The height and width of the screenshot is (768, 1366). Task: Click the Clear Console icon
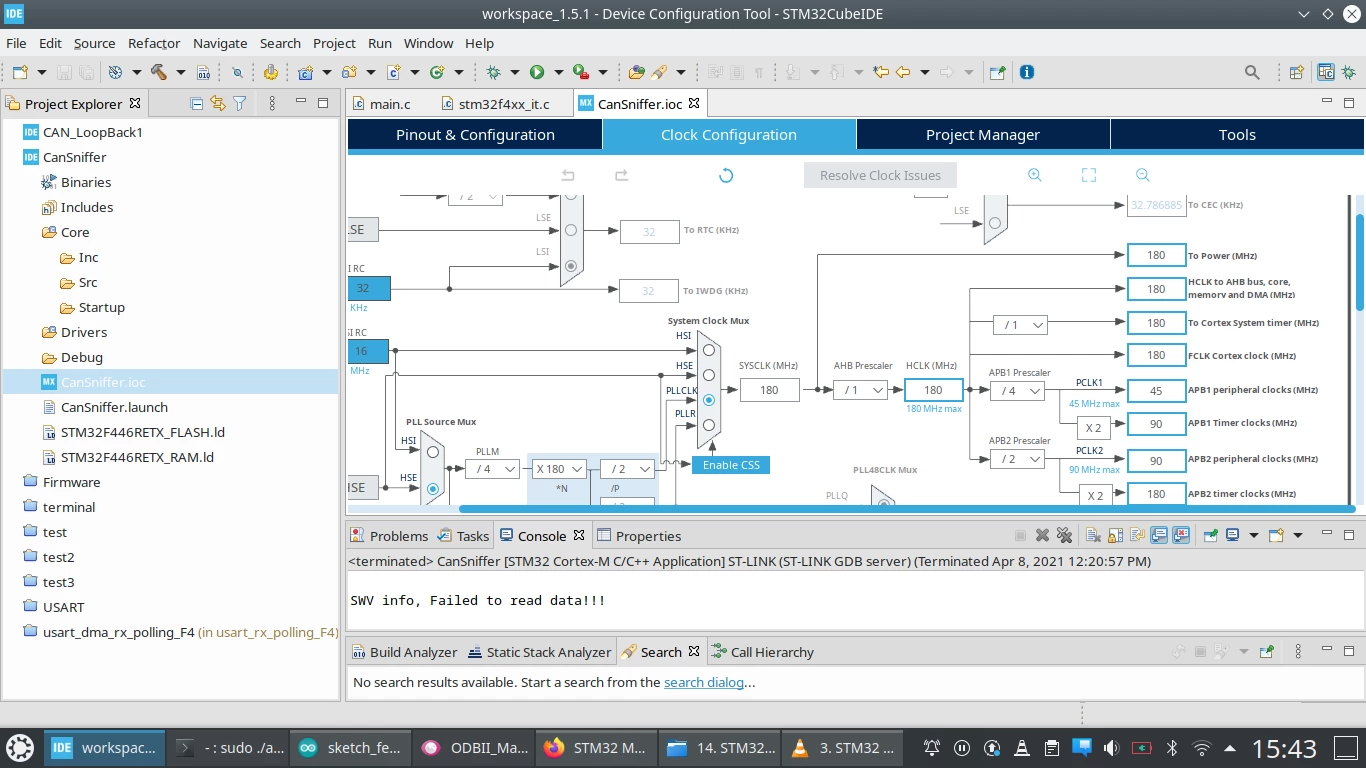(x=1093, y=536)
